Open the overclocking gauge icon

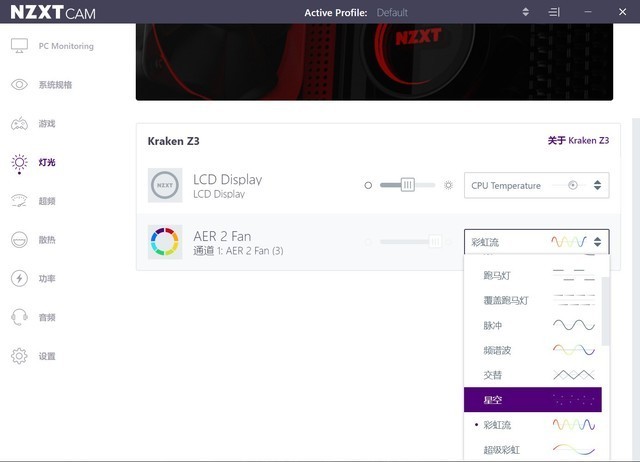tap(19, 201)
